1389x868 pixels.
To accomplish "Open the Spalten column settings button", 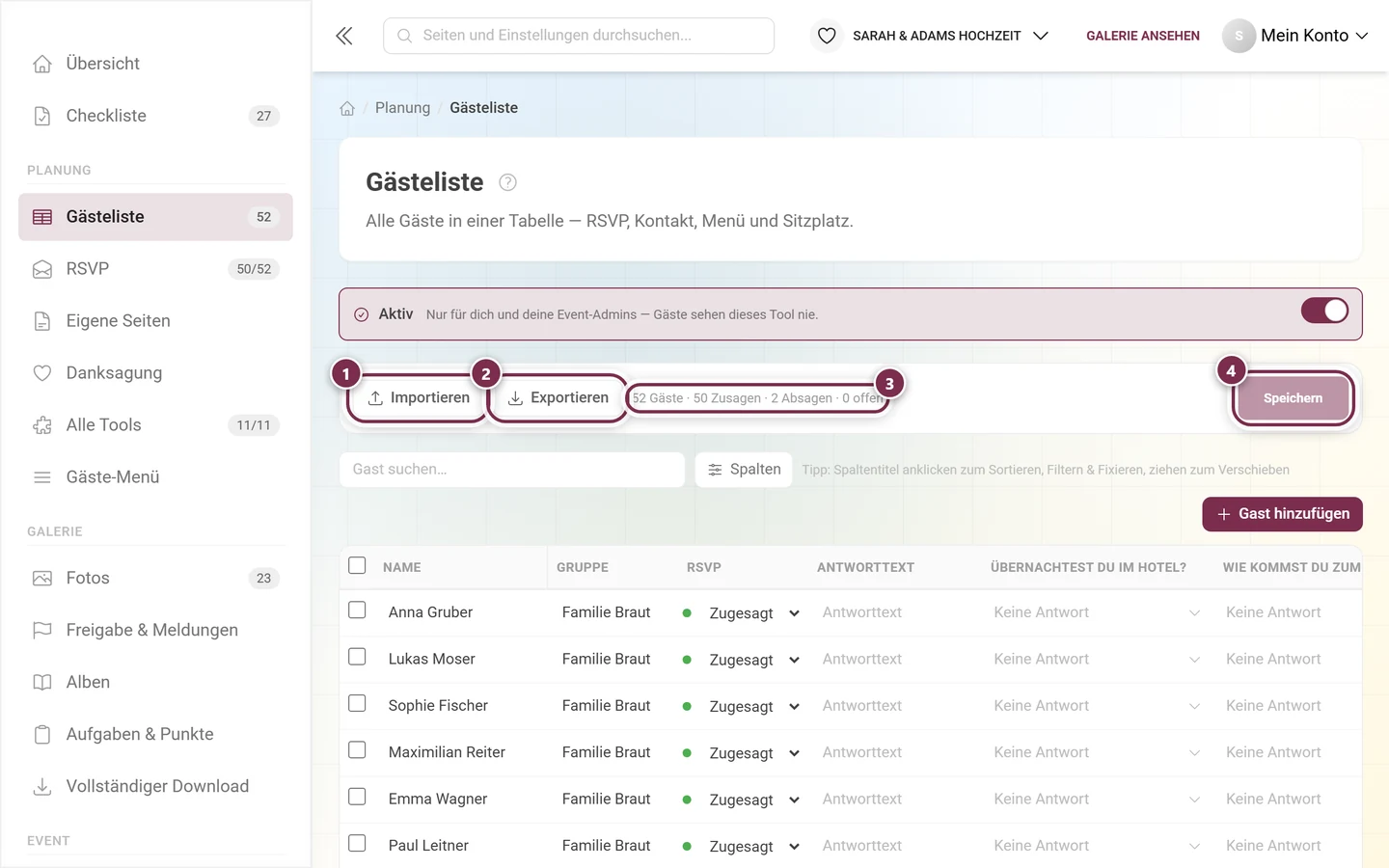I will (x=744, y=470).
